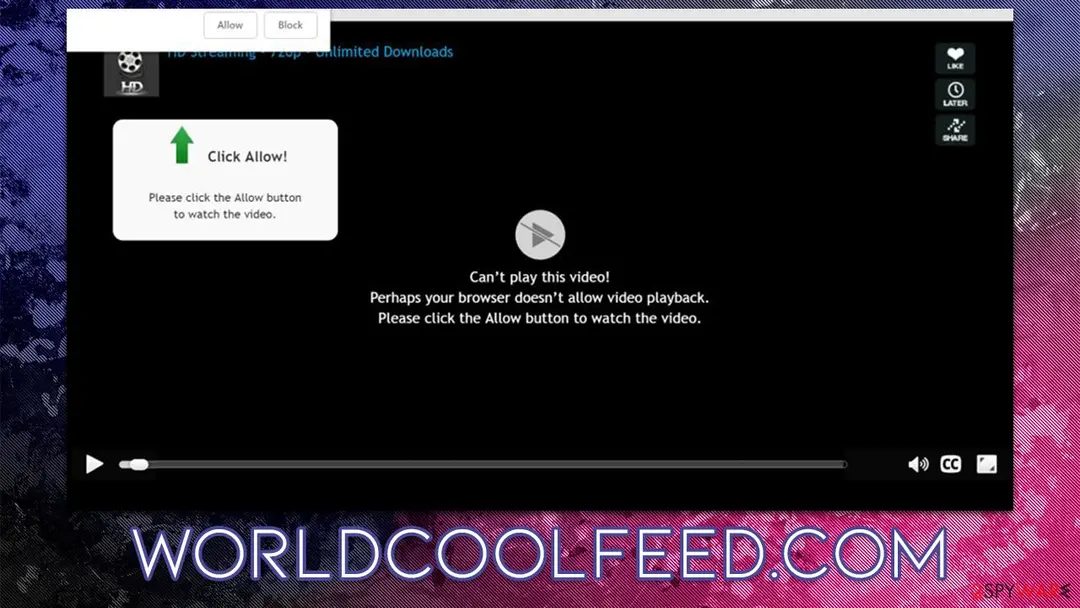Image resolution: width=1080 pixels, height=608 pixels.
Task: Click the Allow button in notification prompt
Action: pos(230,25)
